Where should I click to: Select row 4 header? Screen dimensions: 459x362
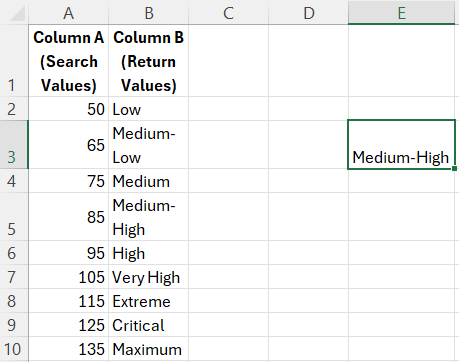pyautogui.click(x=14, y=181)
